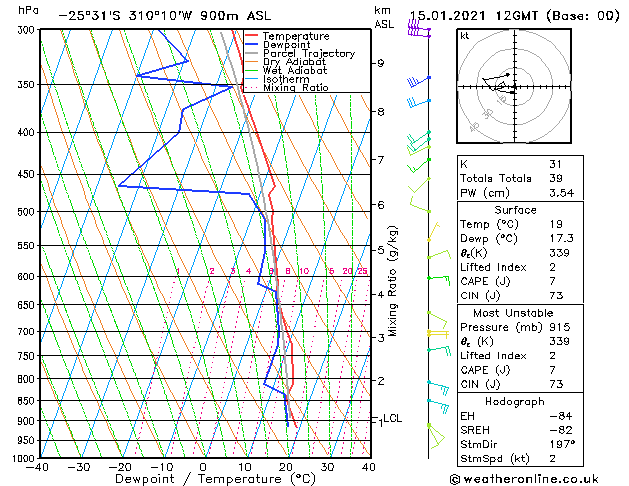Click the '700' hPa pressure label
Viewport: 629px width, 486px height.
(x=28, y=332)
